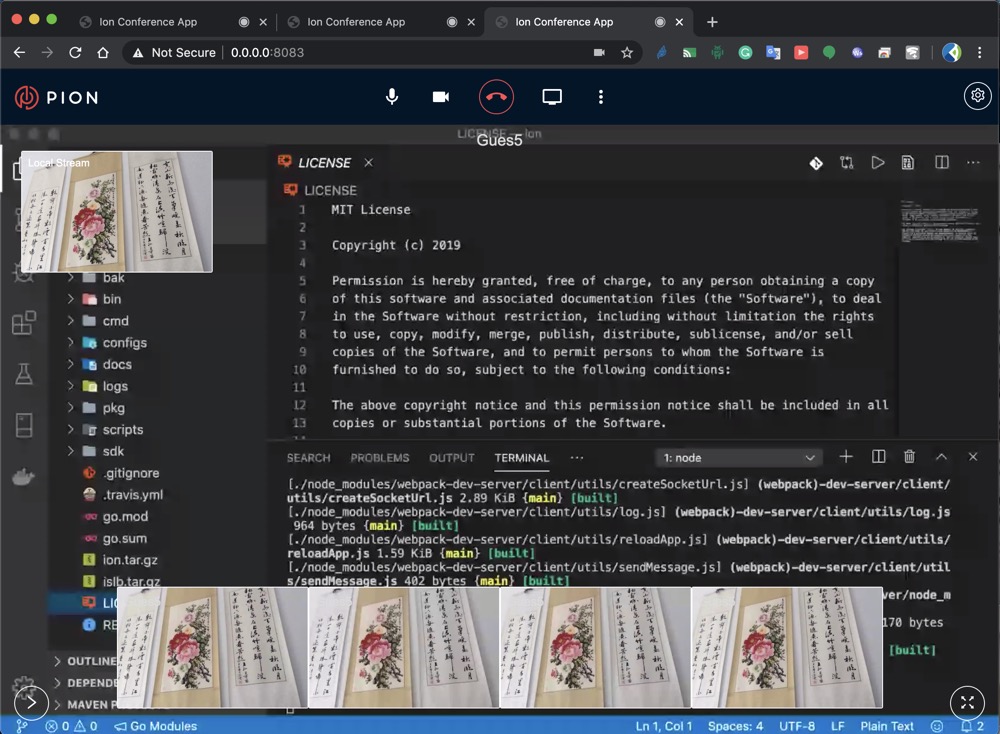Bookmark this page with star icon
The height and width of the screenshot is (734, 1000).
point(627,52)
